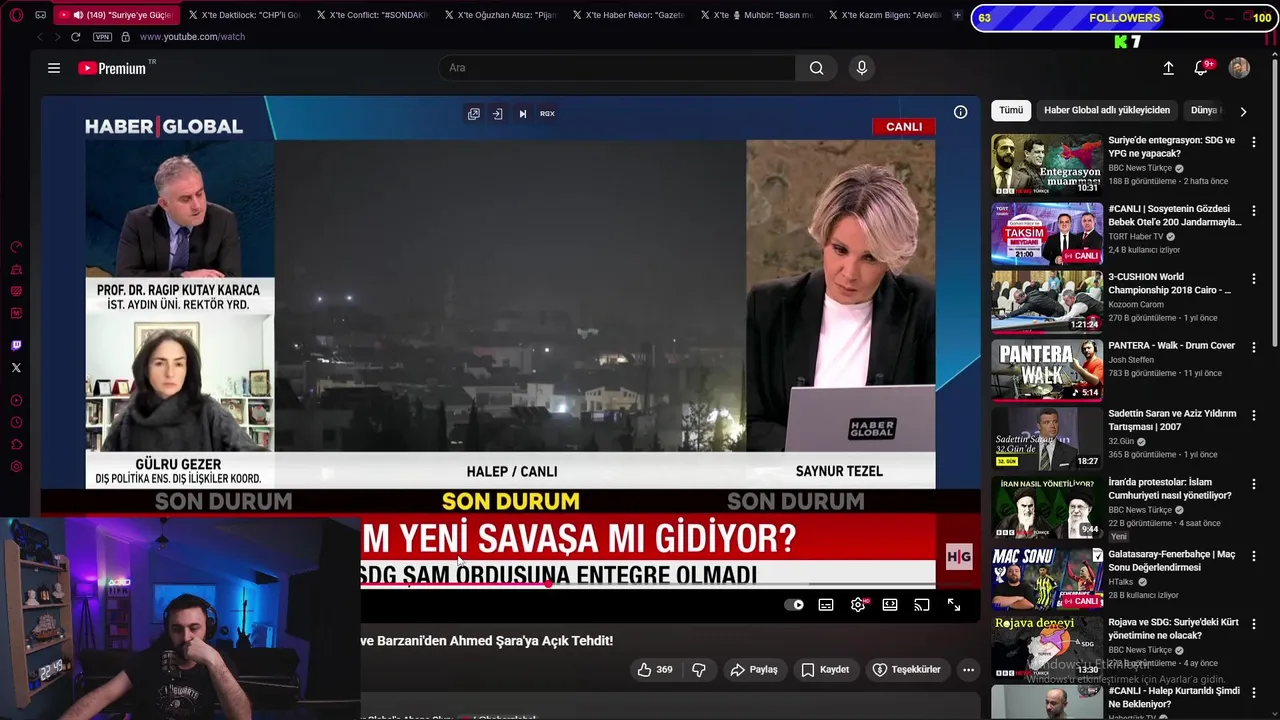Select the Haber Global adlı yükleyiciden chip
The image size is (1280, 720).
click(1107, 110)
